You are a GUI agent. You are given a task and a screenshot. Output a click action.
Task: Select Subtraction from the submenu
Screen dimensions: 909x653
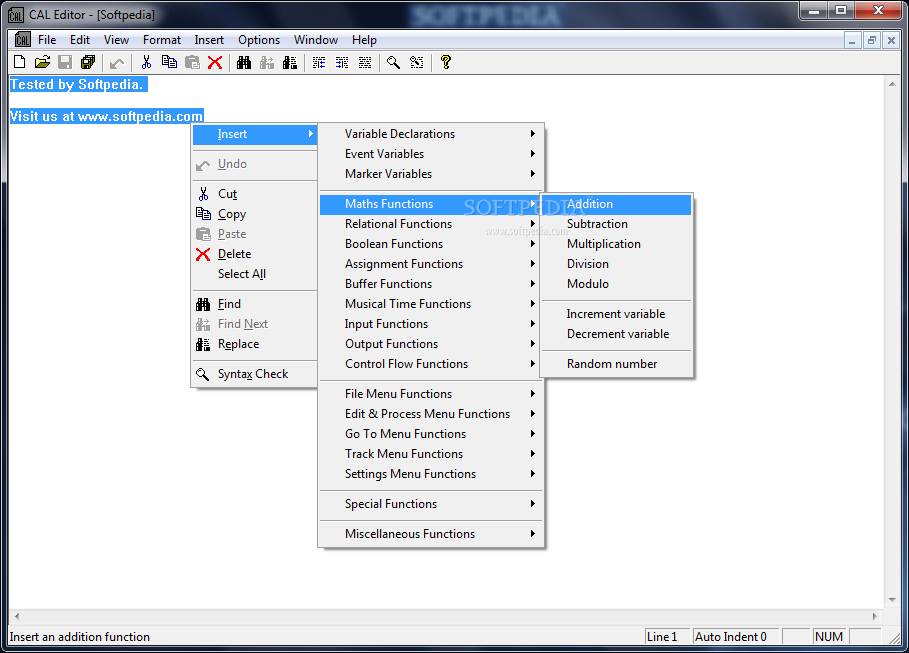[616, 224]
